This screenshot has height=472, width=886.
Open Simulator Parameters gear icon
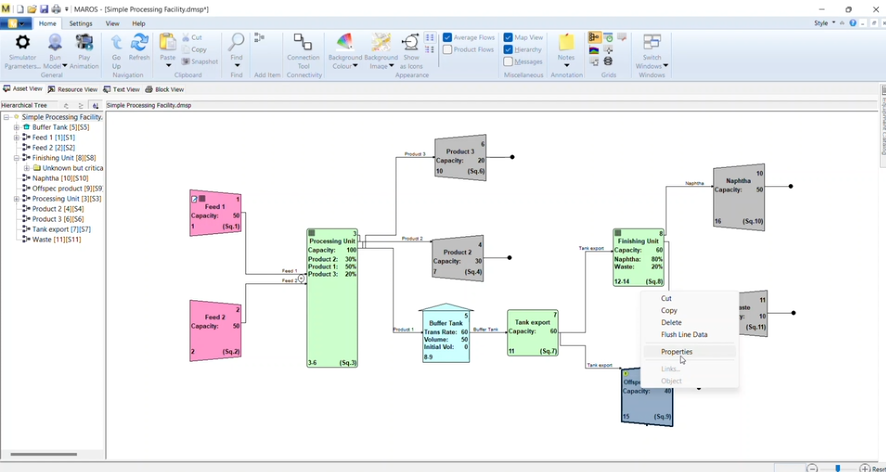click(x=22, y=42)
